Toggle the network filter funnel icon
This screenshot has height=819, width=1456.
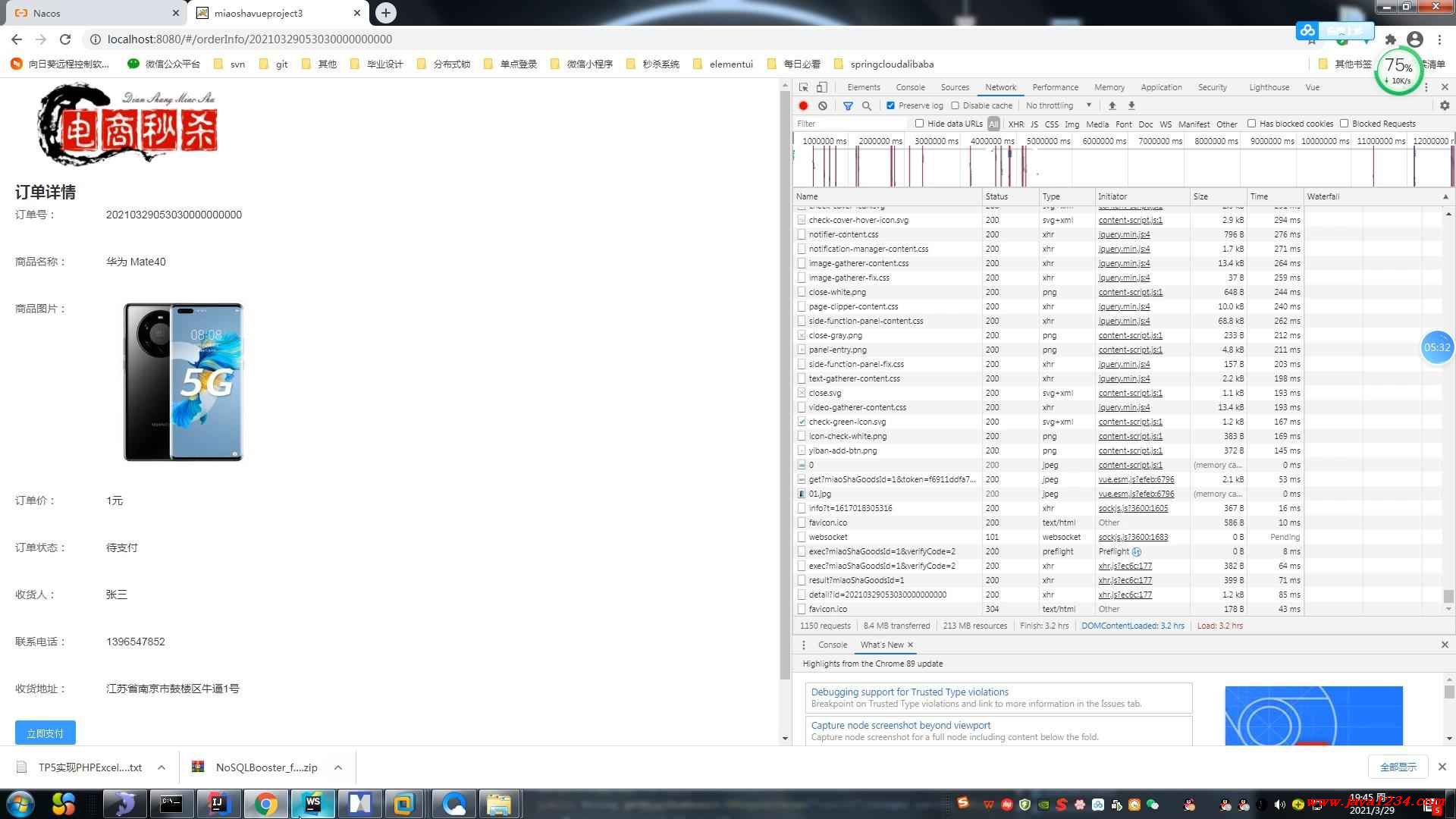tap(848, 105)
